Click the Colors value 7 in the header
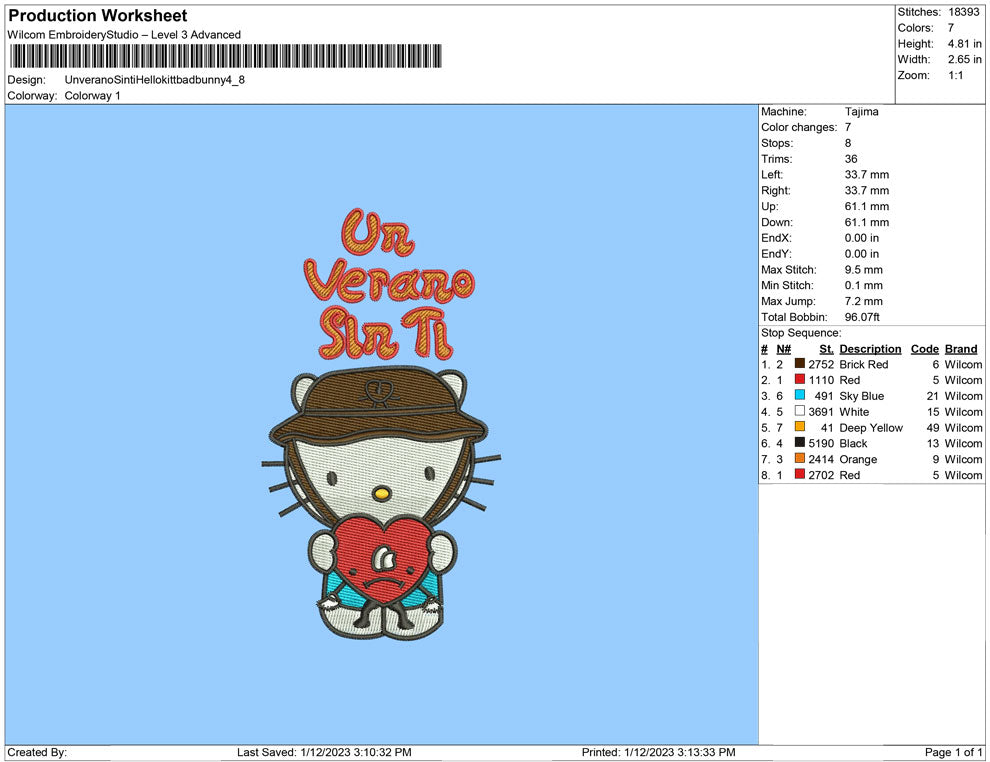 point(951,28)
